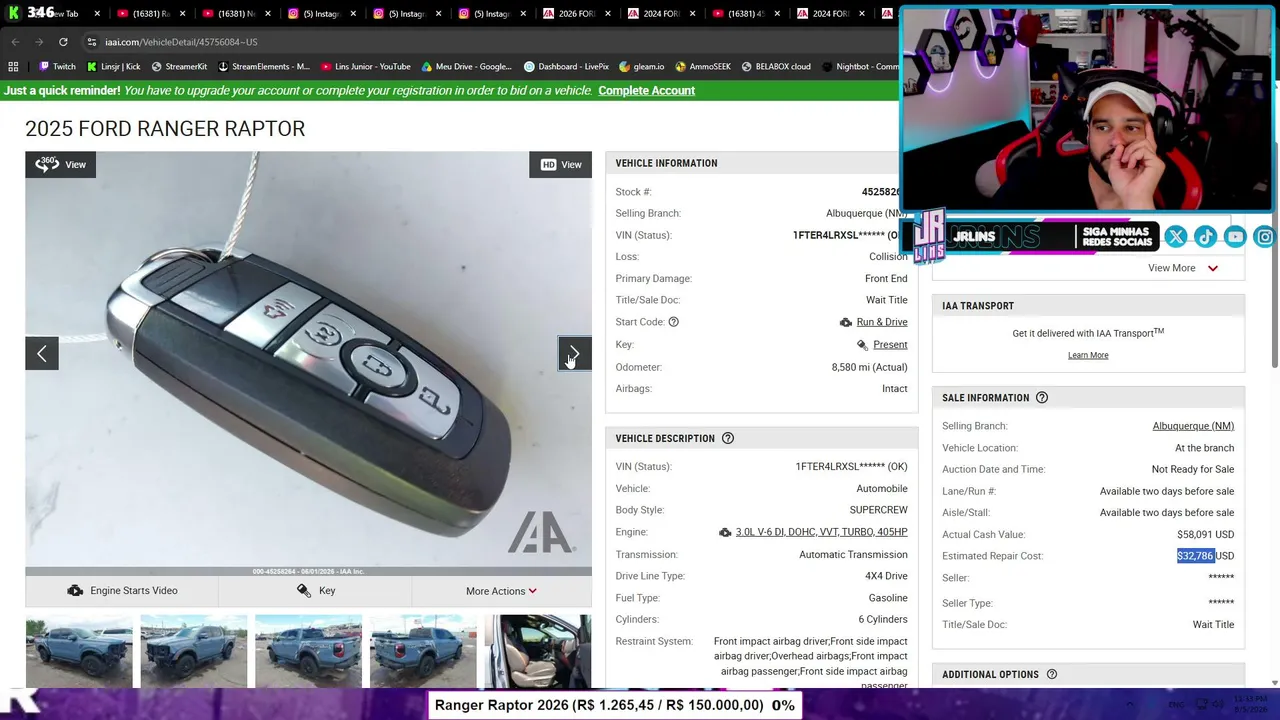Show the previous vehicle photo
The width and height of the screenshot is (1280, 720).
click(x=42, y=353)
